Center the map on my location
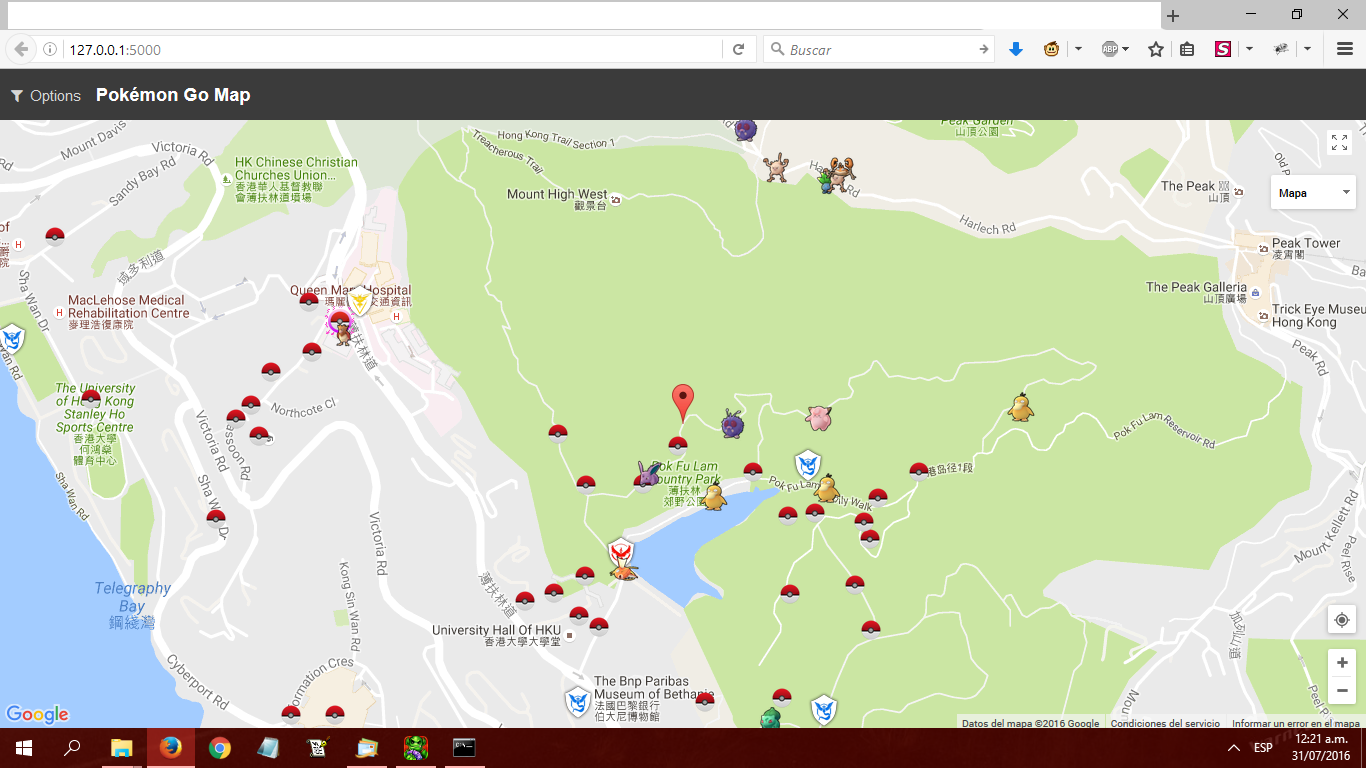Image resolution: width=1366 pixels, height=768 pixels. 1342,620
